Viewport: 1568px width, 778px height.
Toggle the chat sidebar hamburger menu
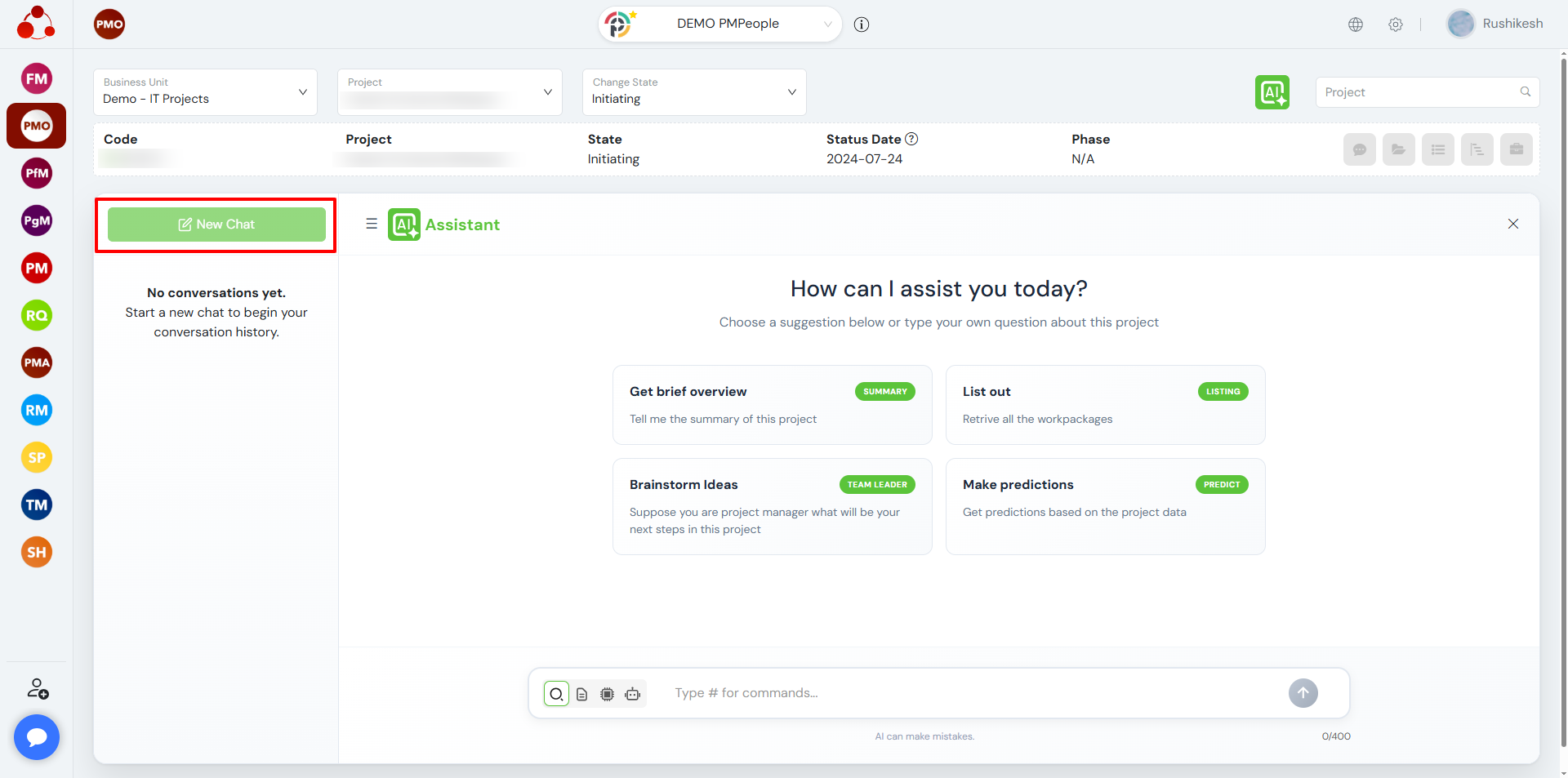(372, 224)
